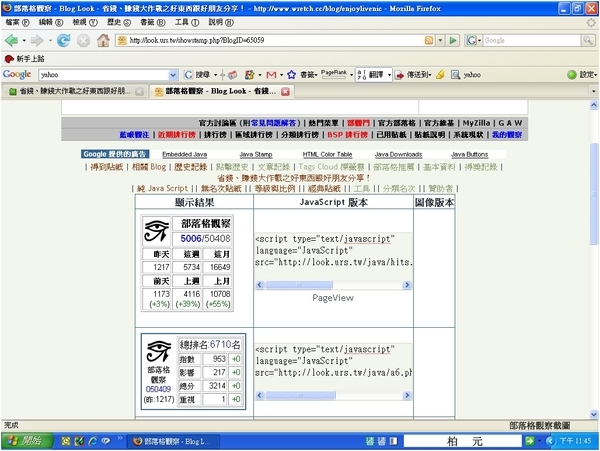Click the green Go arrow button
The width and height of the screenshot is (600, 451).
[x=453, y=40]
